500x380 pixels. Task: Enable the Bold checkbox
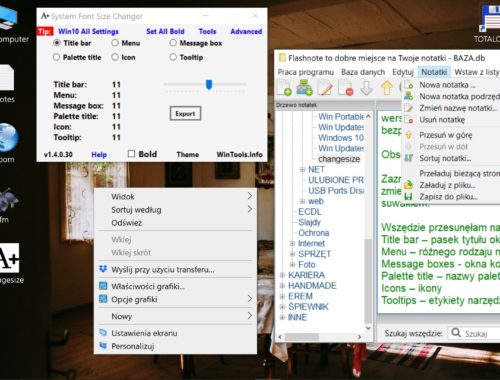[x=131, y=154]
